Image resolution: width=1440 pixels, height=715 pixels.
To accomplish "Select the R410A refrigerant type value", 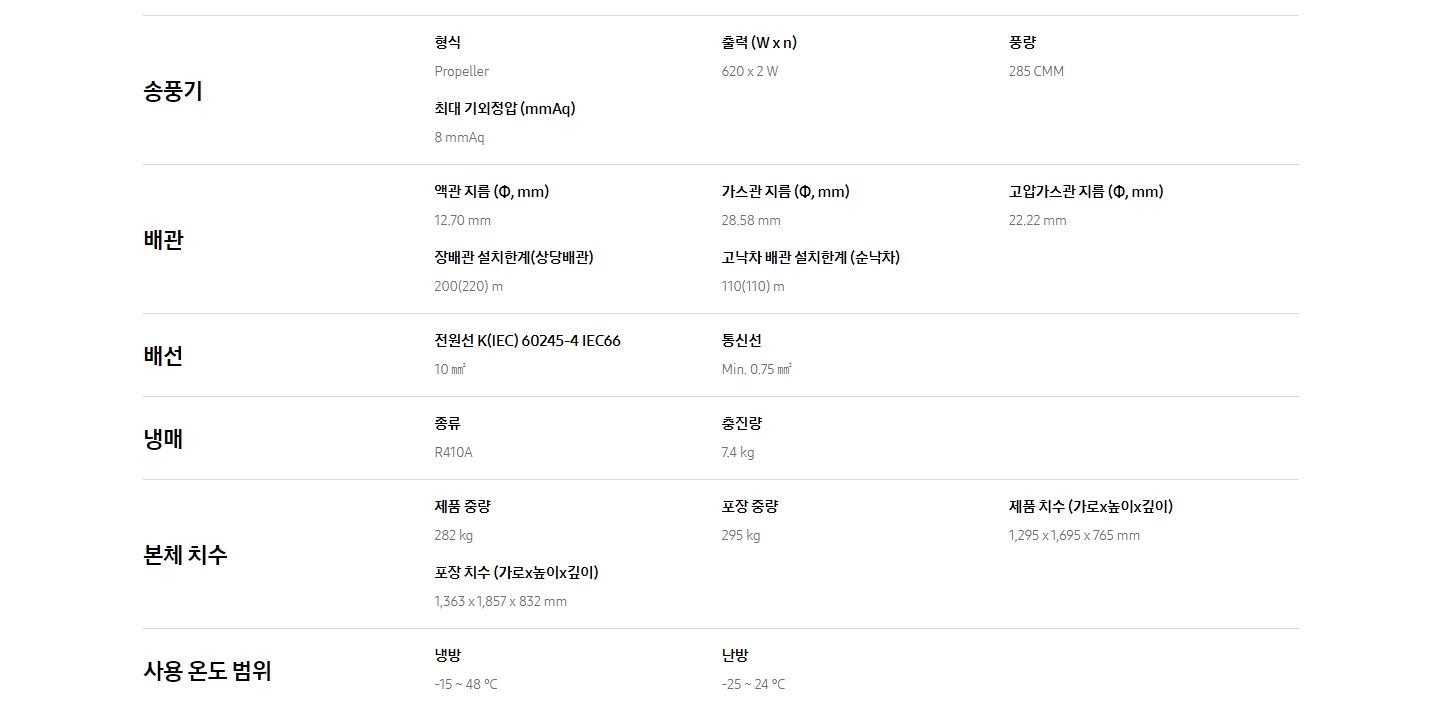I will coord(453,452).
